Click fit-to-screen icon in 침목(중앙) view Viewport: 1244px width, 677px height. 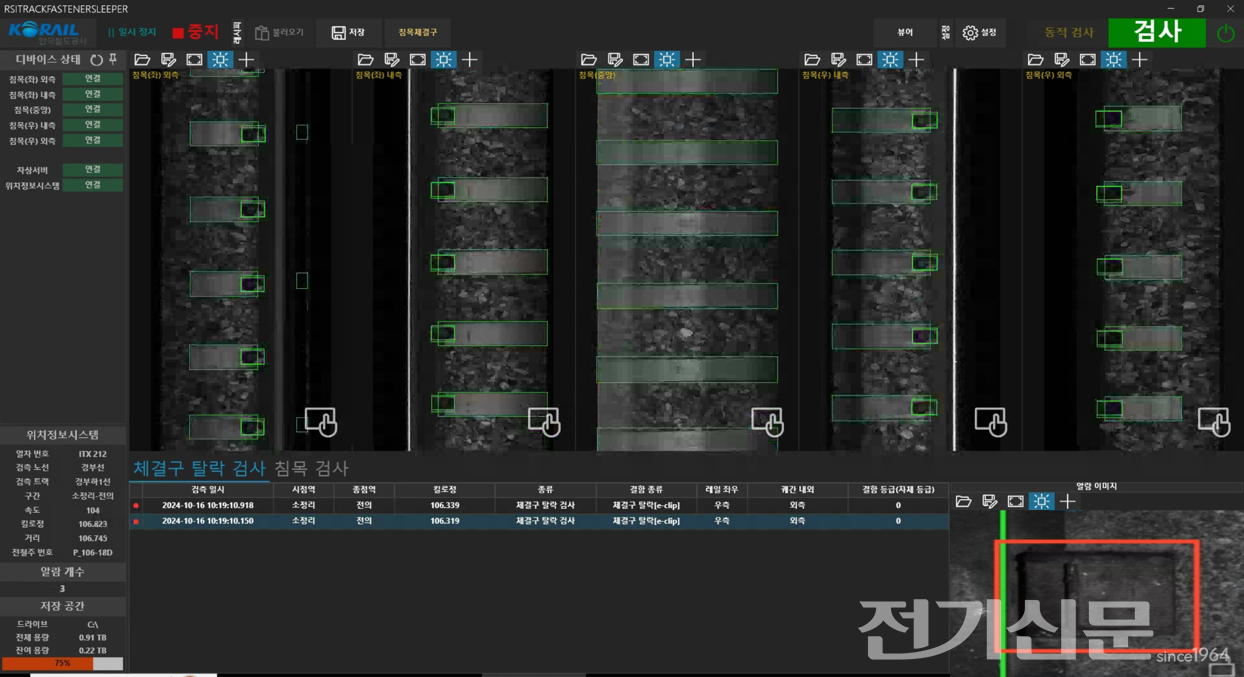(x=641, y=60)
